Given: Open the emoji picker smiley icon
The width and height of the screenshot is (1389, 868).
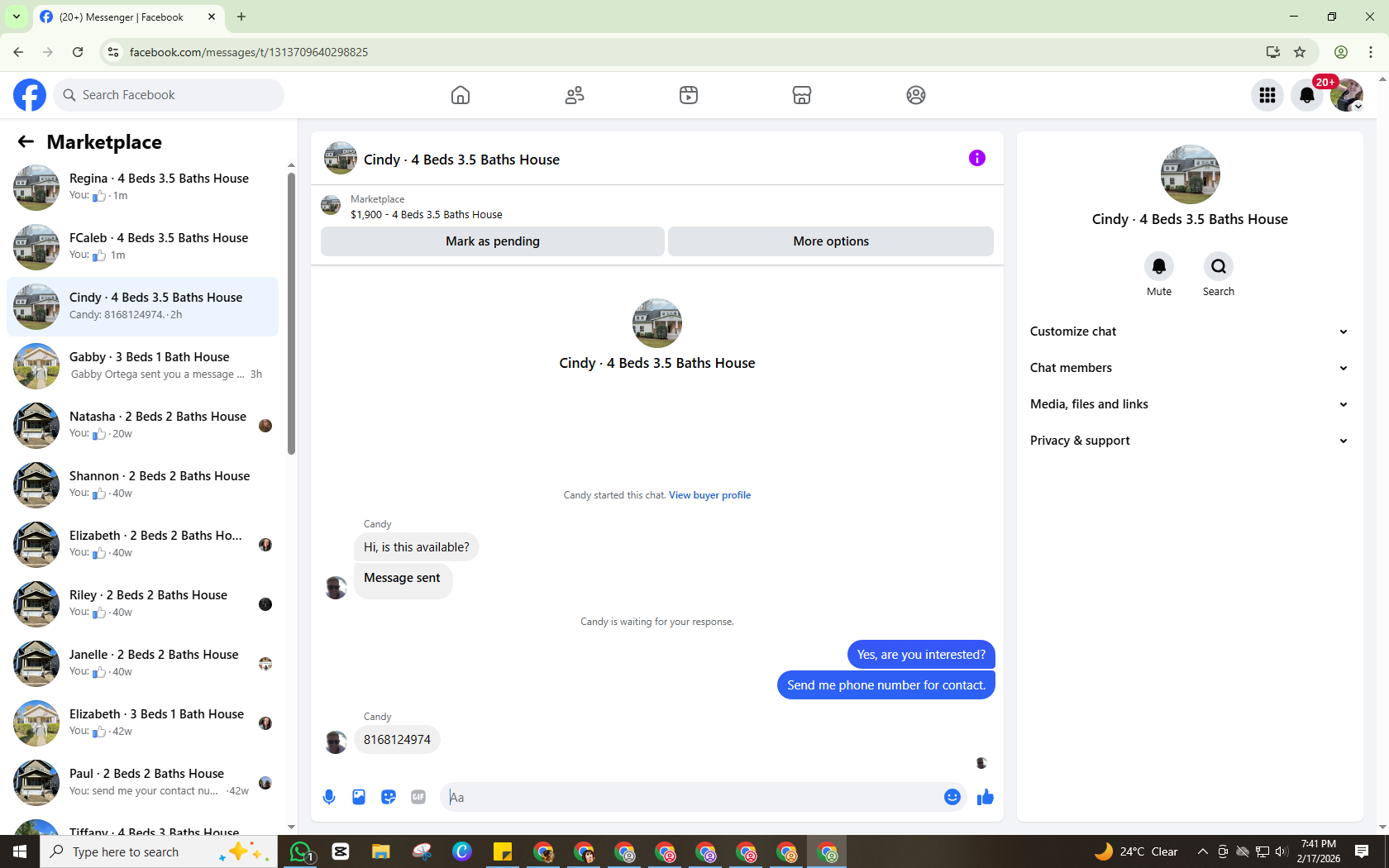Looking at the screenshot, I should 952,797.
